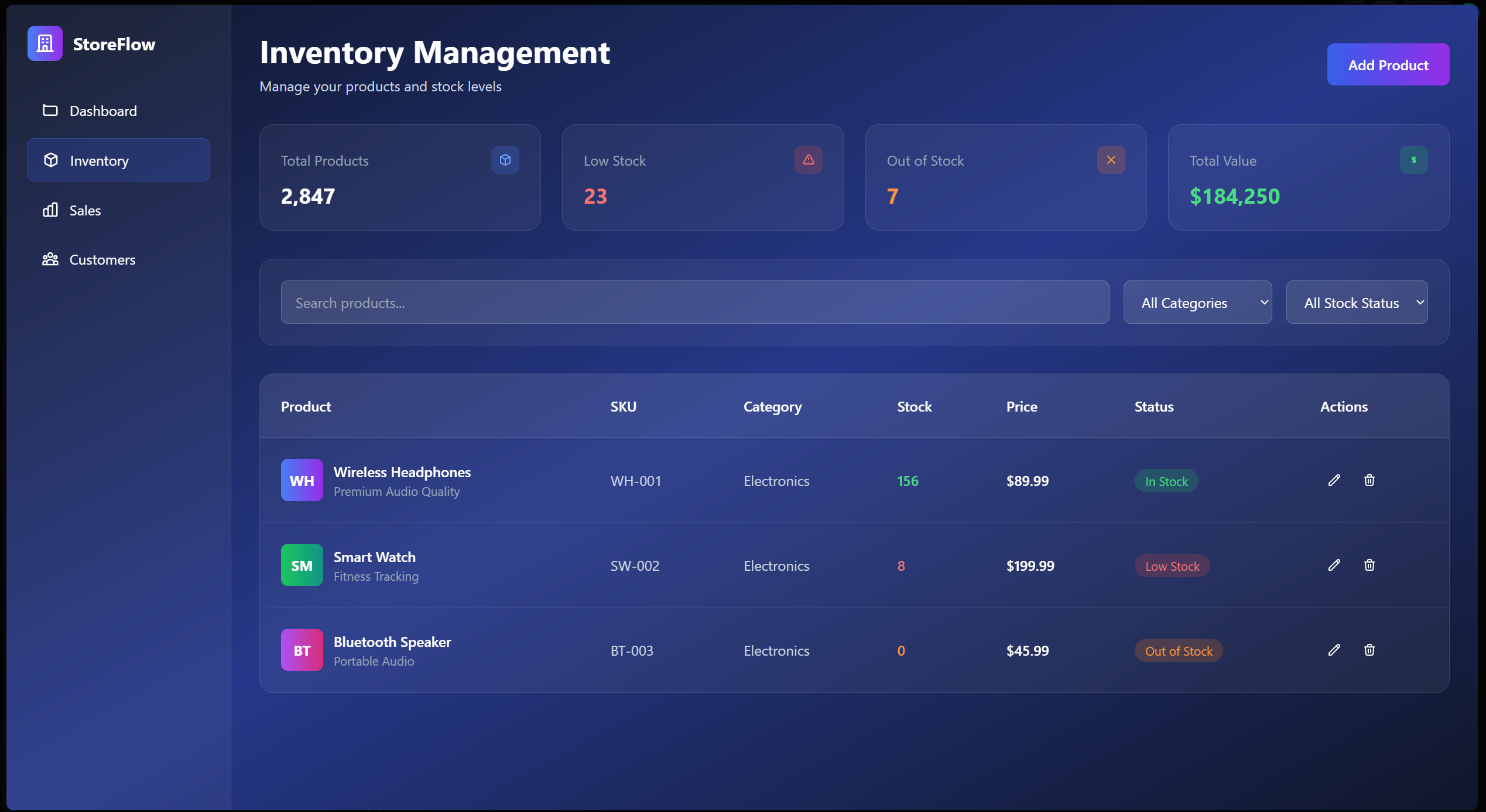Delete the Wireless Headphones product
Image resolution: width=1486 pixels, height=812 pixels.
(1369, 480)
